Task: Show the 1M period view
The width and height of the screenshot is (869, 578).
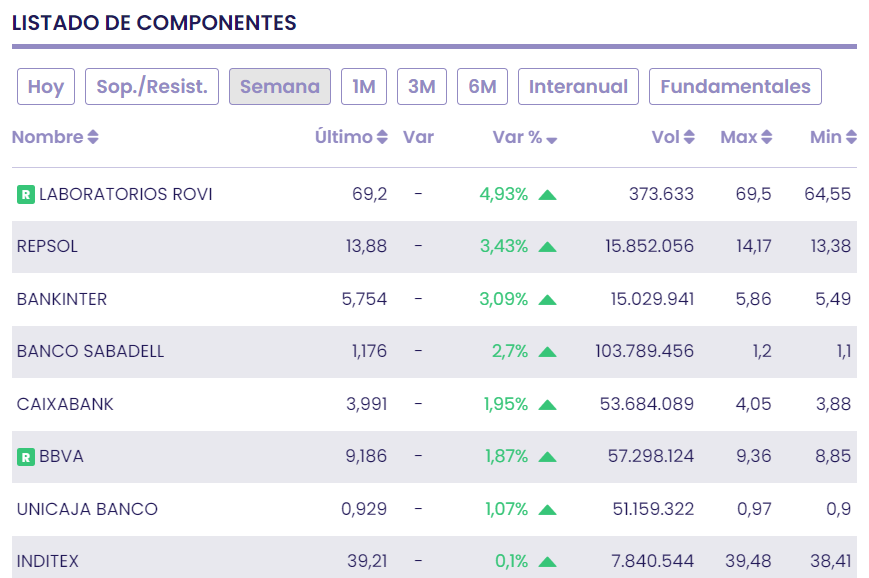Action: coord(364,87)
